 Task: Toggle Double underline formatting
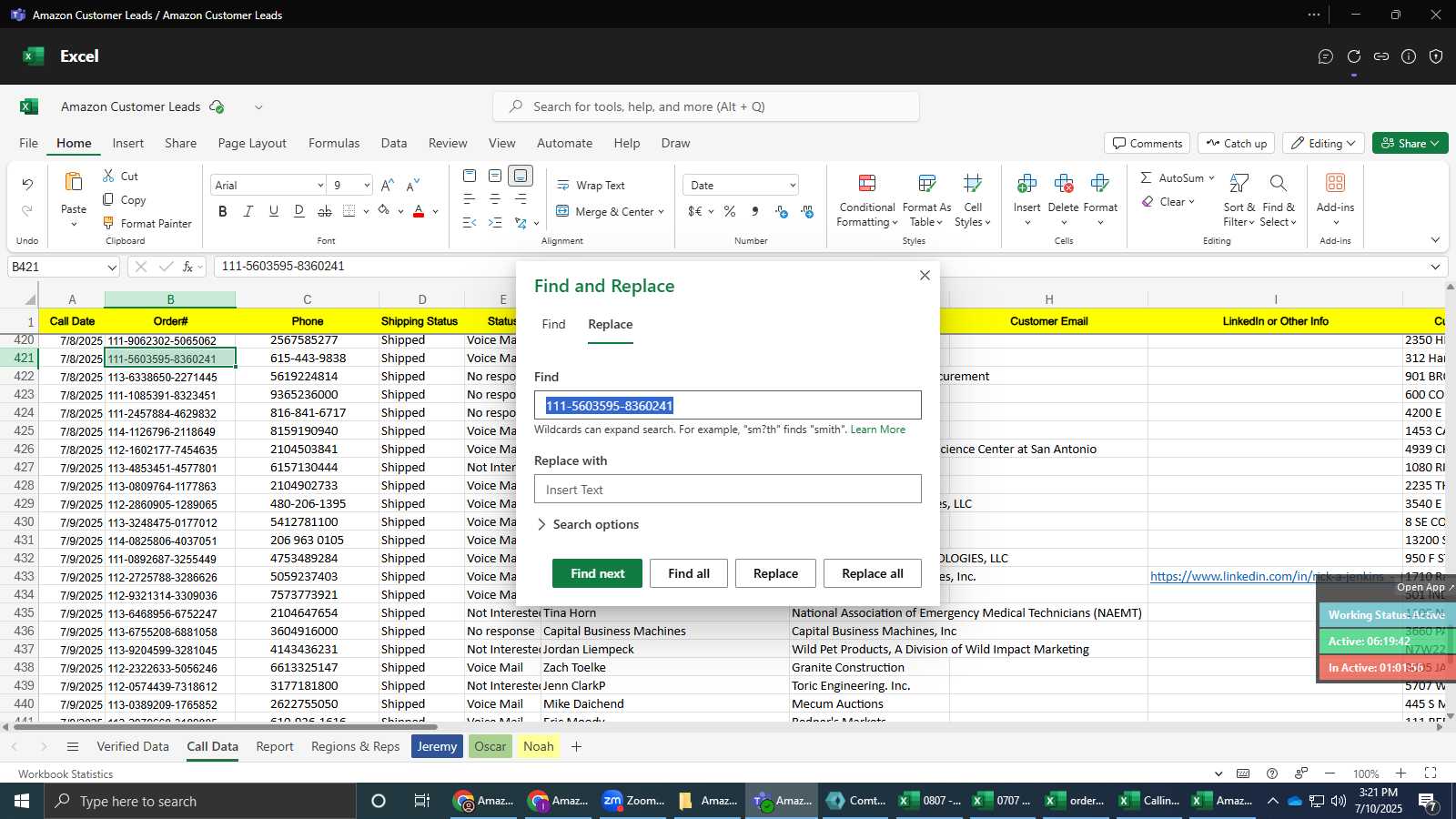pos(298,211)
